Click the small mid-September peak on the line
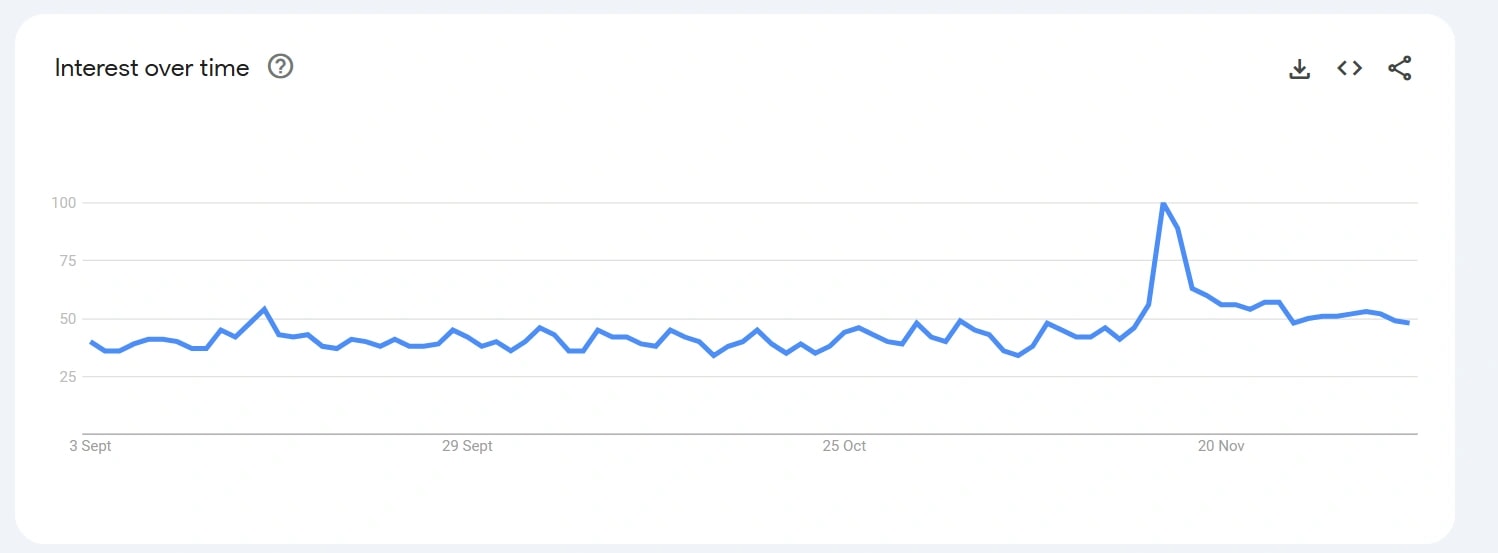 (x=264, y=309)
